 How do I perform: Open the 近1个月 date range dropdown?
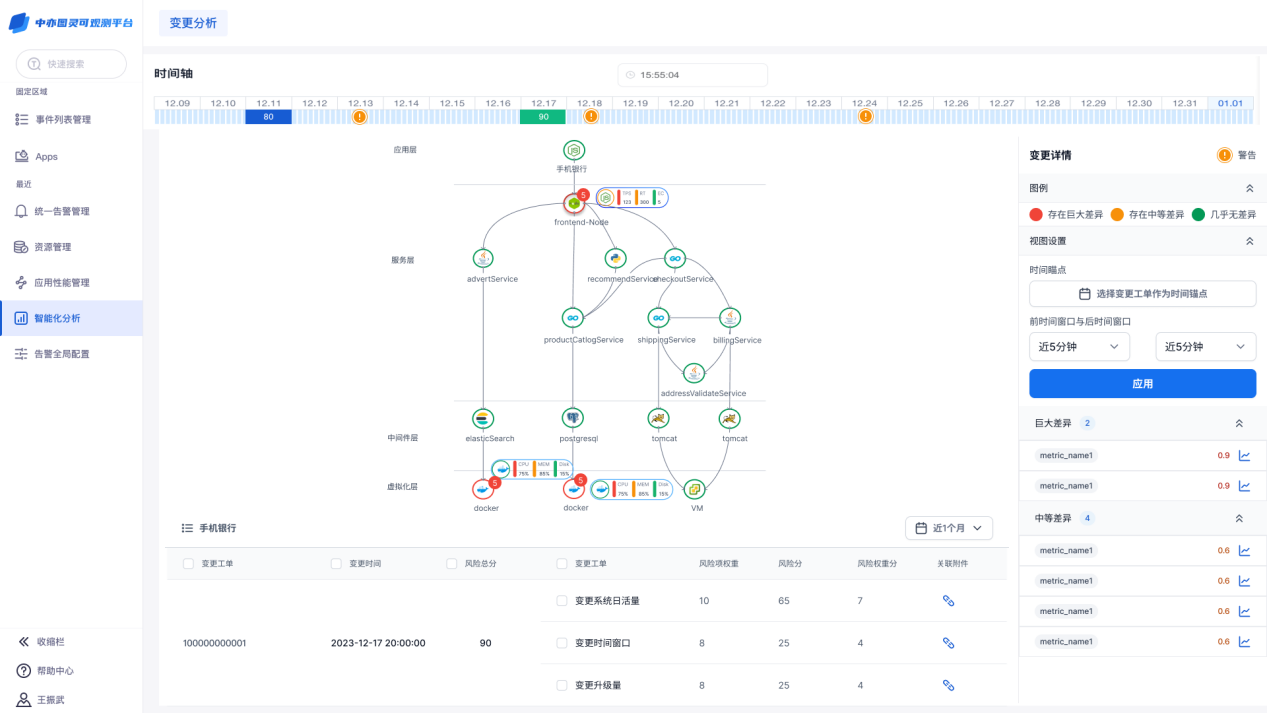pyautogui.click(x=948, y=528)
